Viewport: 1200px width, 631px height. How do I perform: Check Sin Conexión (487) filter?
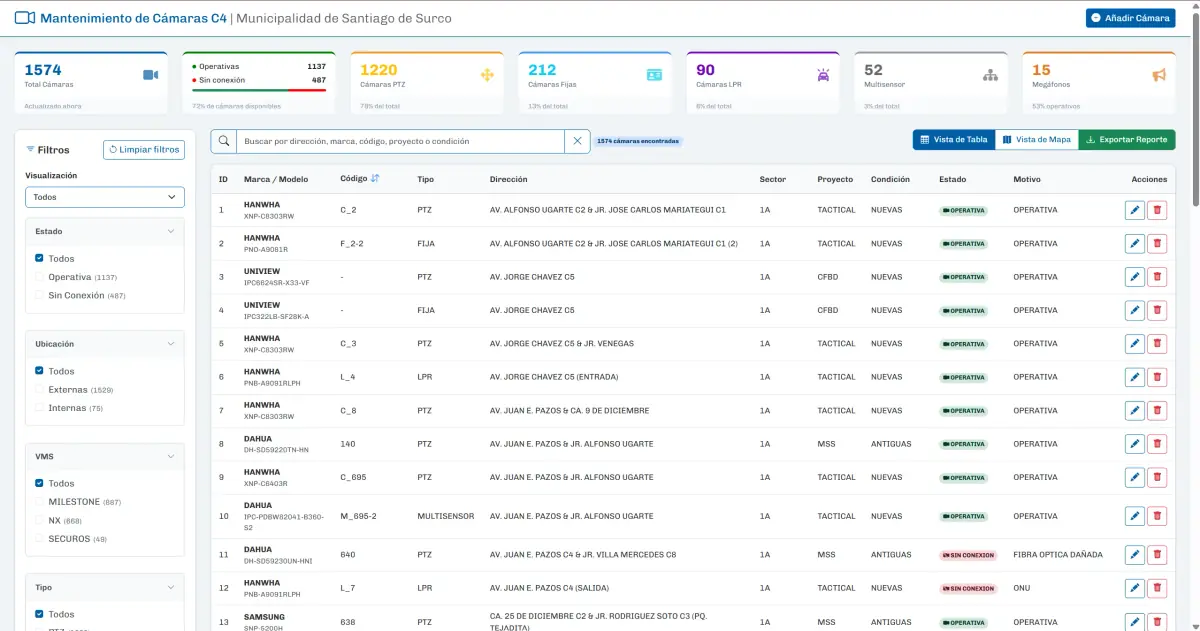[x=39, y=295]
